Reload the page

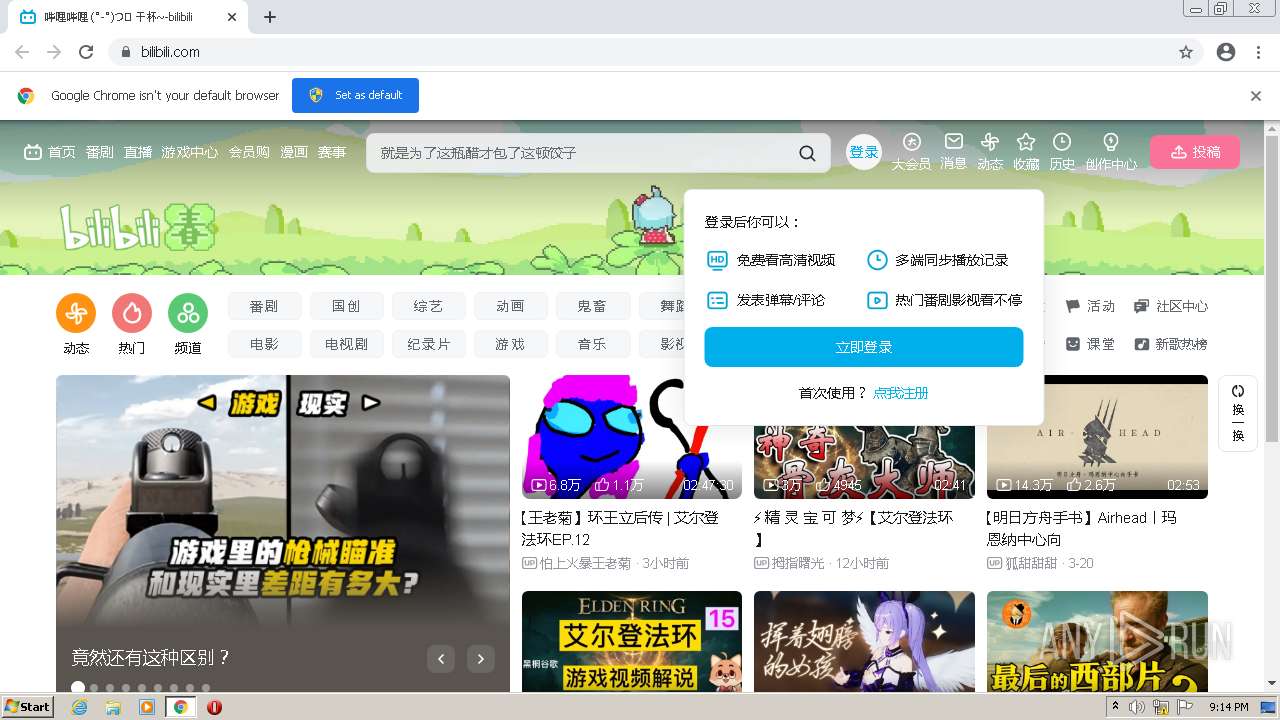click(86, 52)
